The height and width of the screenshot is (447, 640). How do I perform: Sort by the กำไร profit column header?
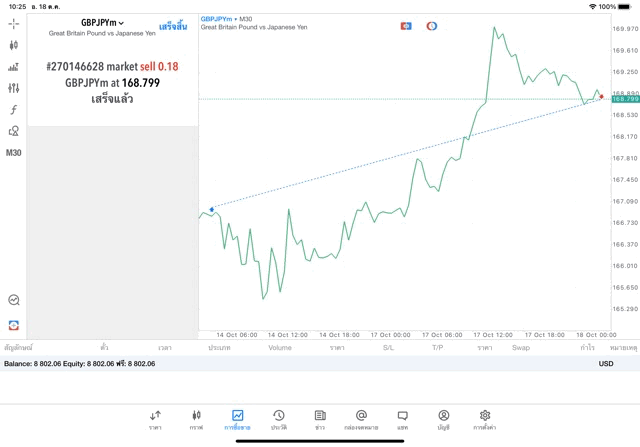pyautogui.click(x=587, y=348)
